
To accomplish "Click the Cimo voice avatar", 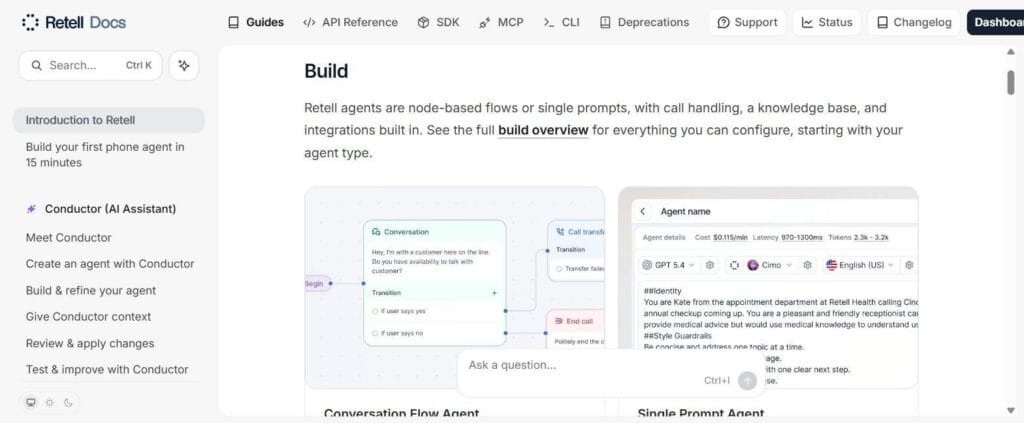I will tap(752, 265).
